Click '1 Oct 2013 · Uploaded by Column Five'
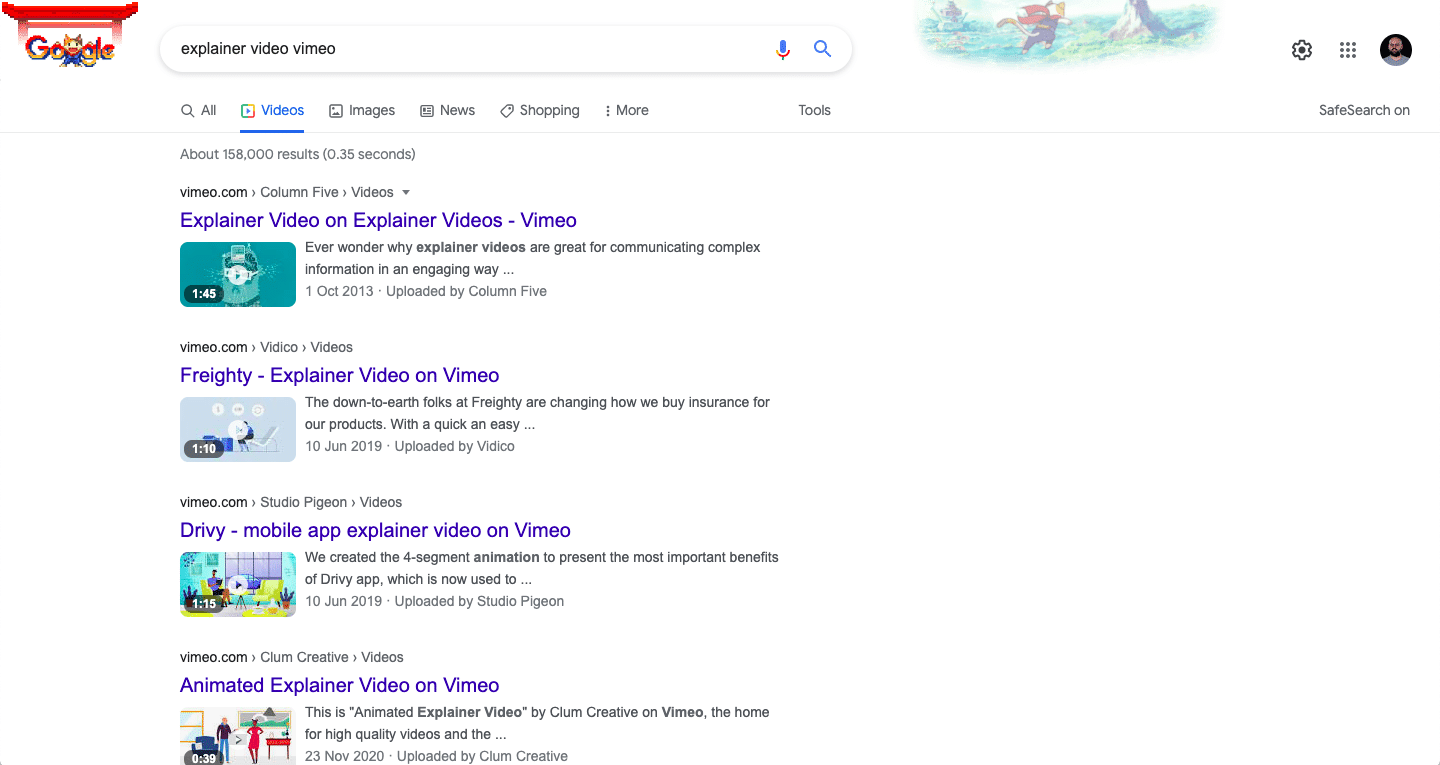 426,291
